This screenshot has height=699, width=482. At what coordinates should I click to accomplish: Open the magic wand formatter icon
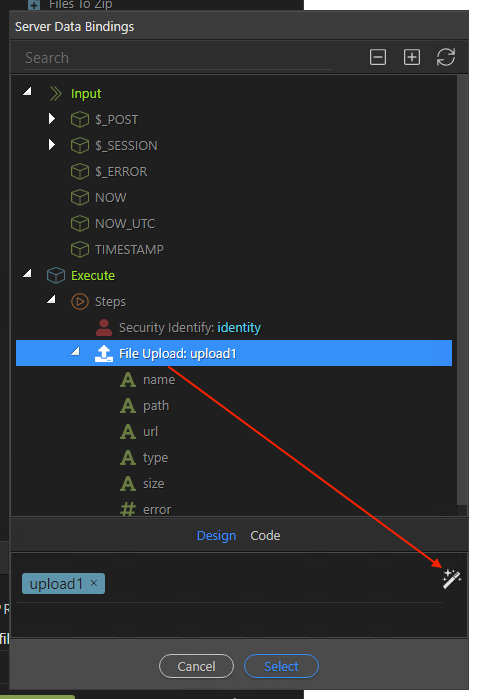(451, 579)
